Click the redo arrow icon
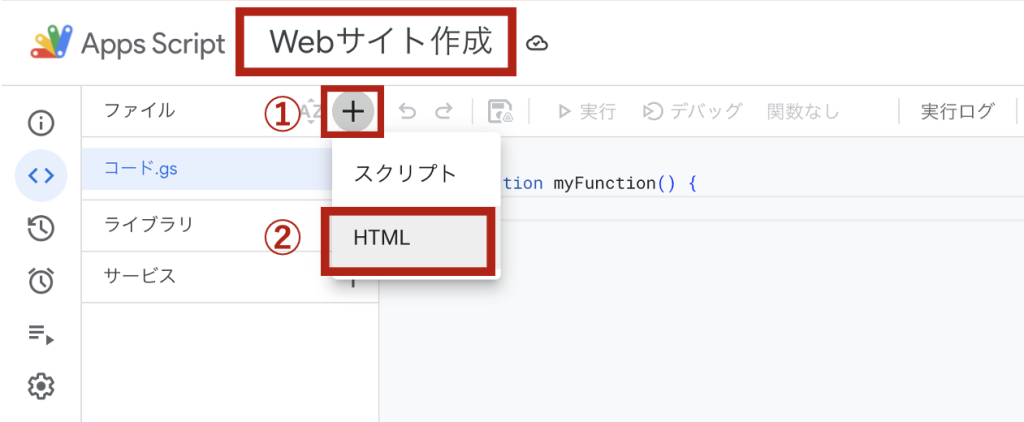This screenshot has height=422, width=1024. [x=444, y=112]
